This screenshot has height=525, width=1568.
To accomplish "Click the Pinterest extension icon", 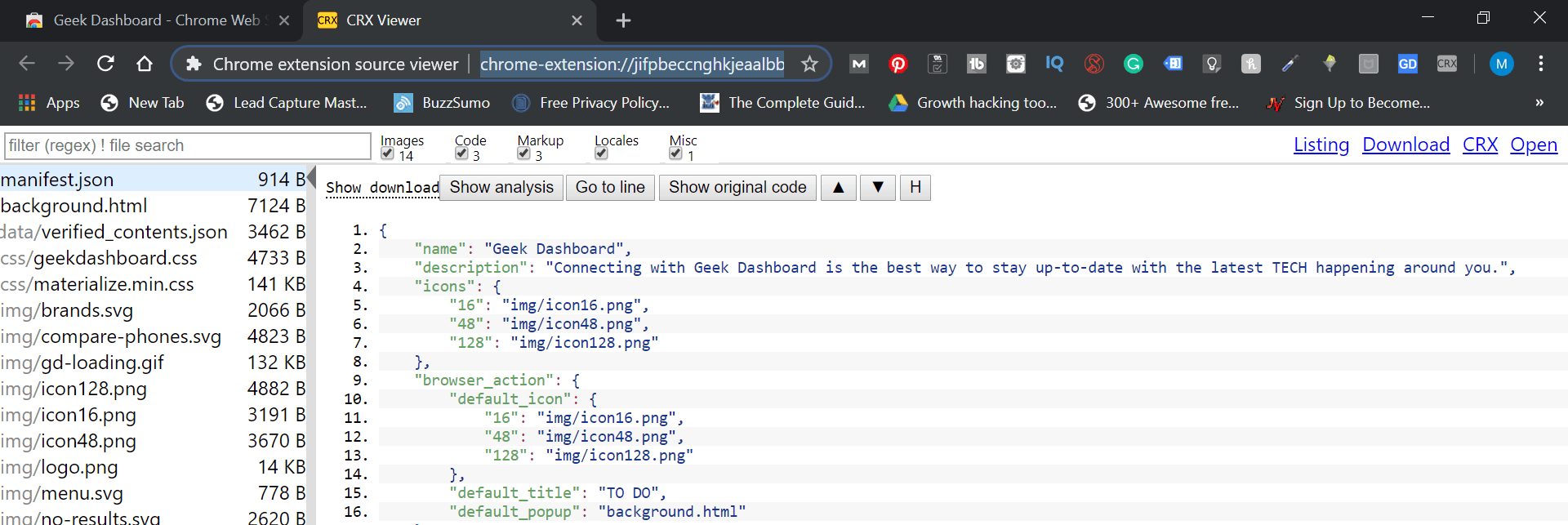I will tap(898, 64).
